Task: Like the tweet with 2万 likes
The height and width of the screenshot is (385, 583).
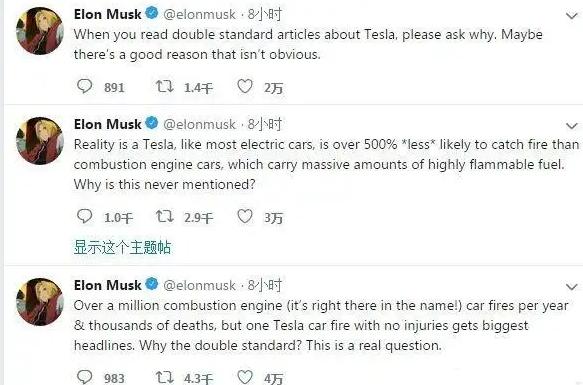Action: point(245,86)
